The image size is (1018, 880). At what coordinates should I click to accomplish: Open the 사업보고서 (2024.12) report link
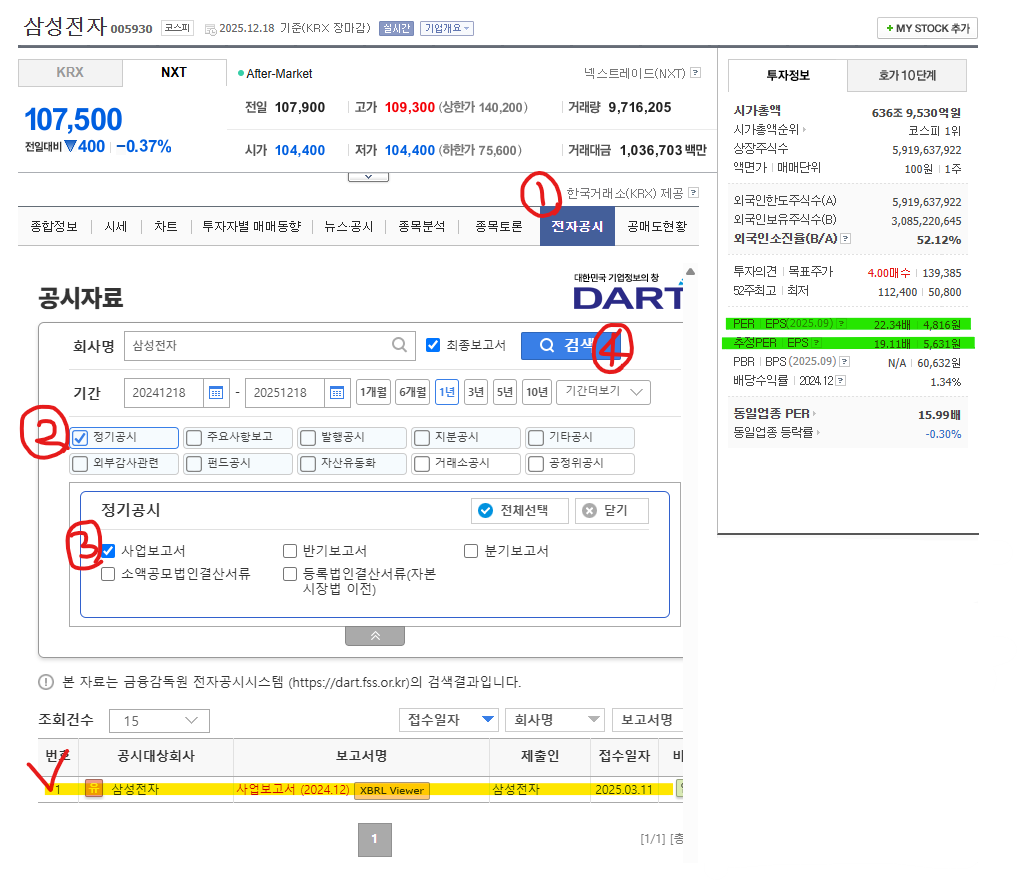(293, 789)
